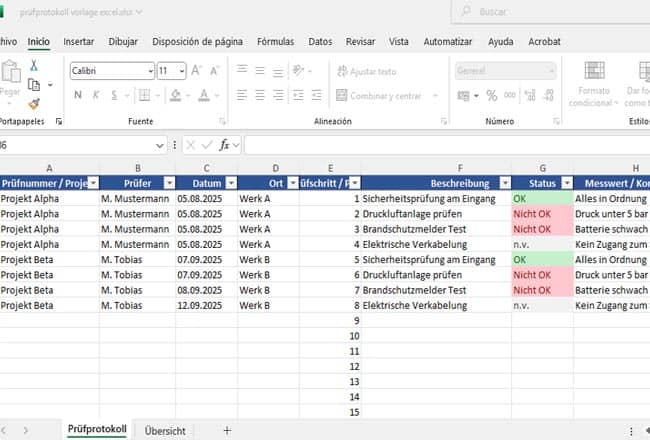The height and width of the screenshot is (440, 650).
Task: Click the add new sheet plus icon
Action: pyautogui.click(x=227, y=430)
